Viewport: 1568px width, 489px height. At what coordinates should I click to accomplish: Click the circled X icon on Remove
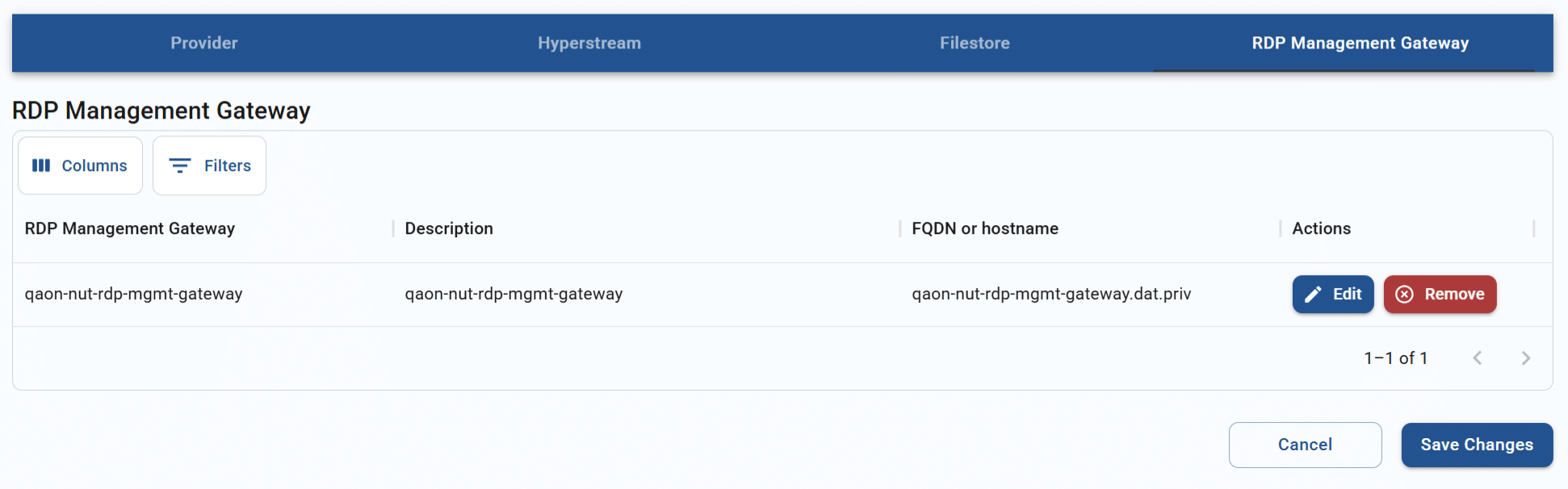tap(1404, 295)
